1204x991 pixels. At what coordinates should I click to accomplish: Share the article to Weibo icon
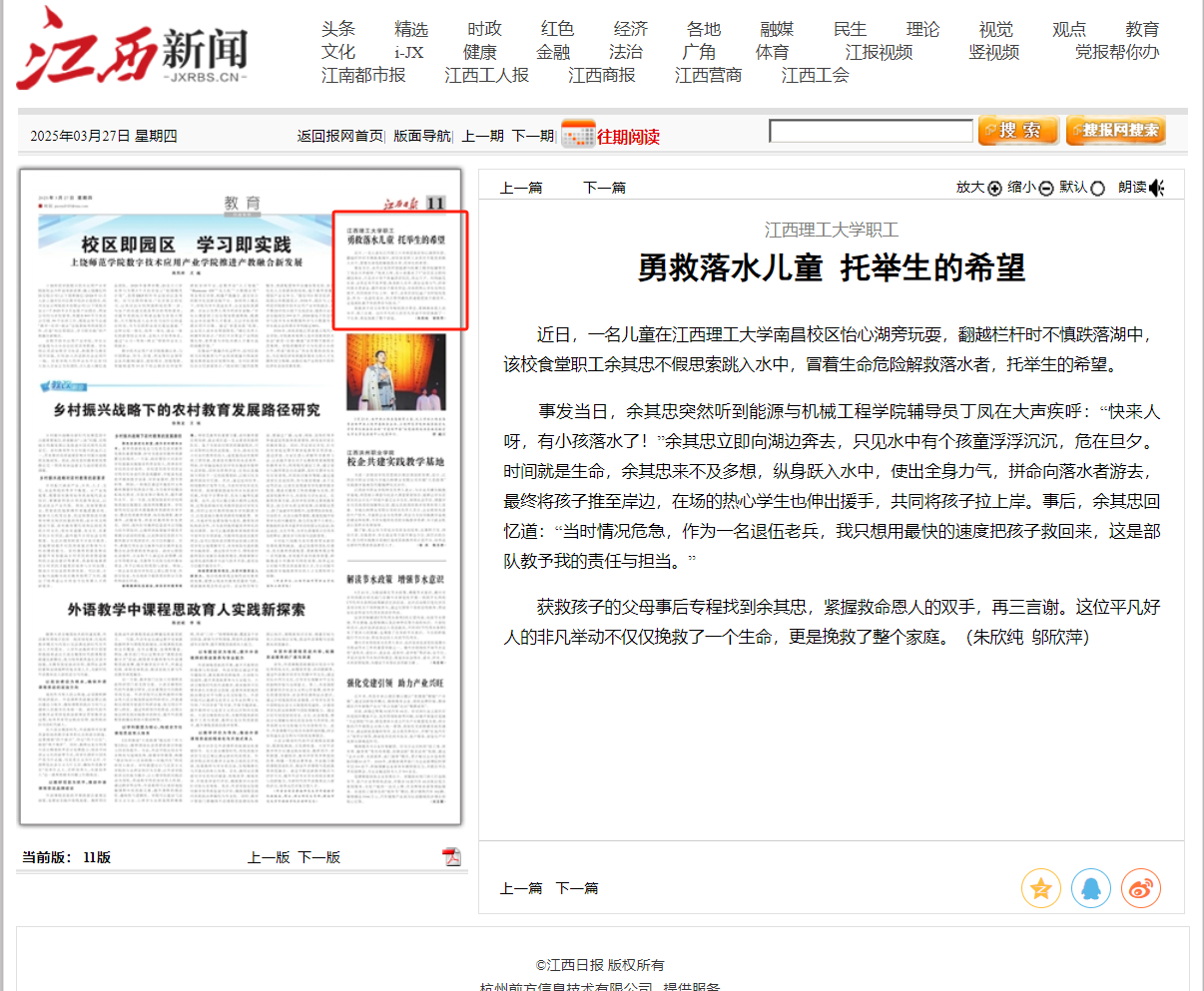(x=1140, y=888)
